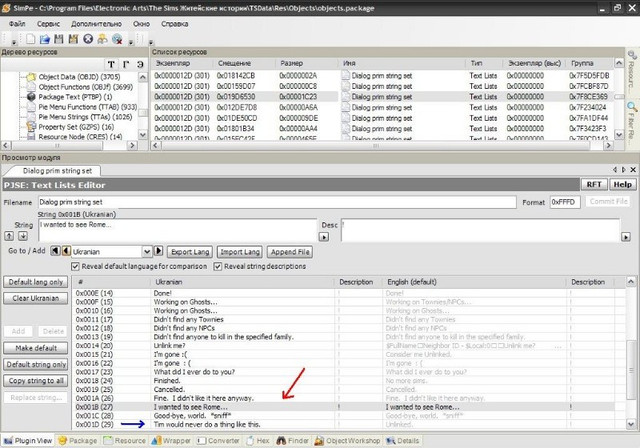
Task: Click the Make default button
Action: [x=36, y=348]
